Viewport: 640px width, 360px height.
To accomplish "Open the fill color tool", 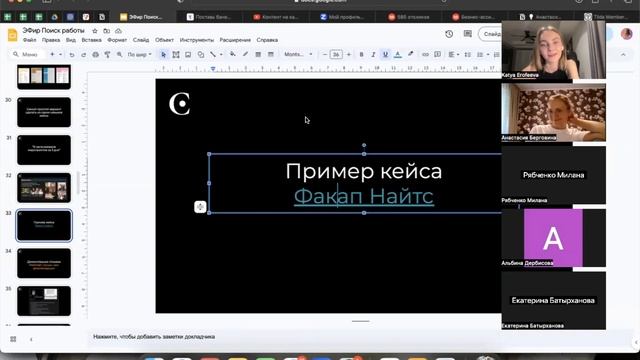I will pos(233,54).
